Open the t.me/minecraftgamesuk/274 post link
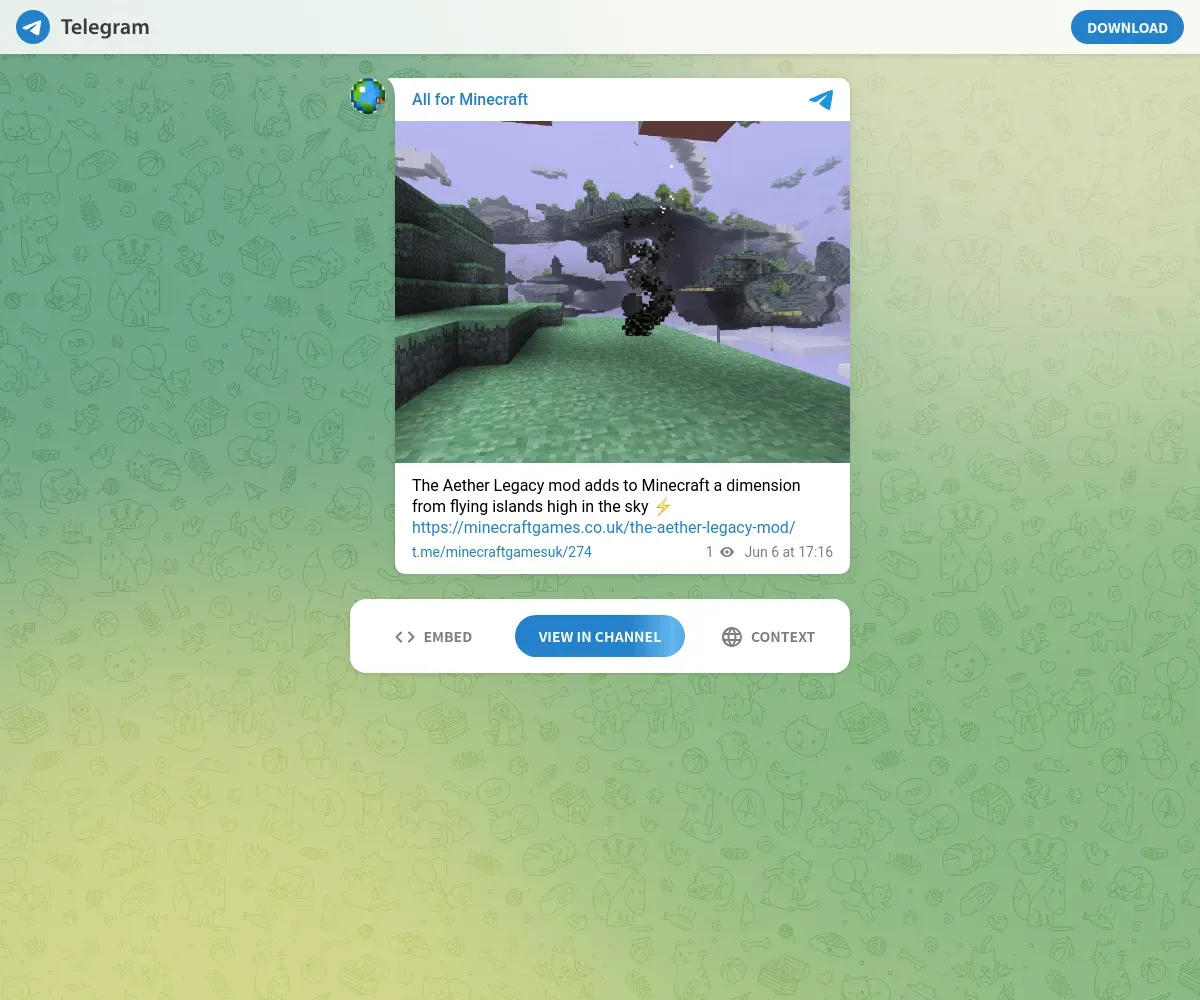Viewport: 1200px width, 1000px height. click(502, 552)
